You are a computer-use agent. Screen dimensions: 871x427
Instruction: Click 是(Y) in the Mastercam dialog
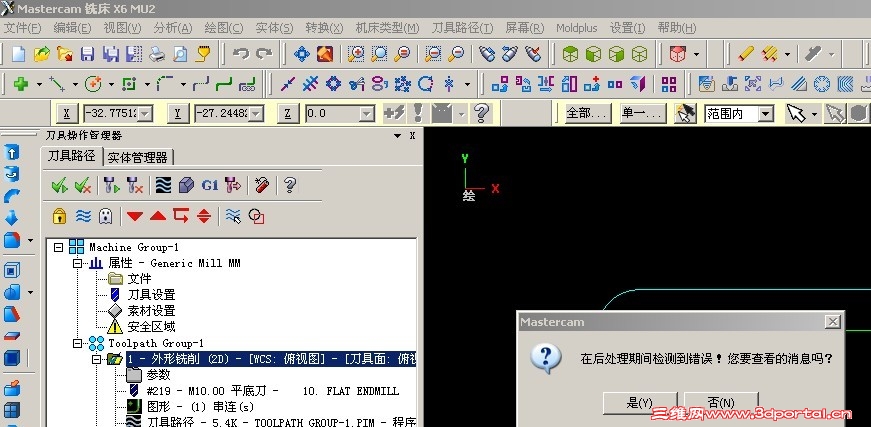point(640,403)
